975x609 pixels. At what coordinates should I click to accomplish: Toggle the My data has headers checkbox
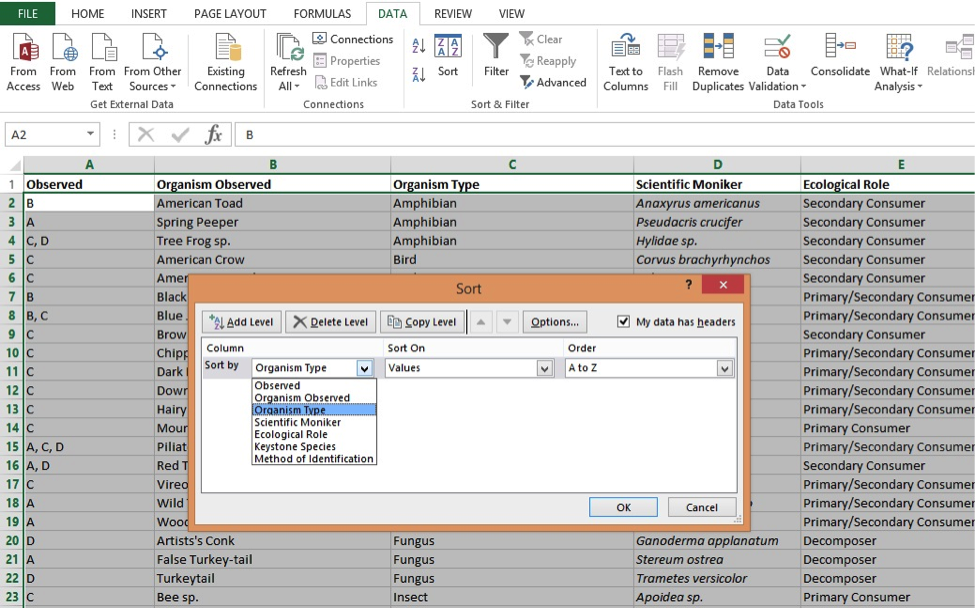[625, 322]
